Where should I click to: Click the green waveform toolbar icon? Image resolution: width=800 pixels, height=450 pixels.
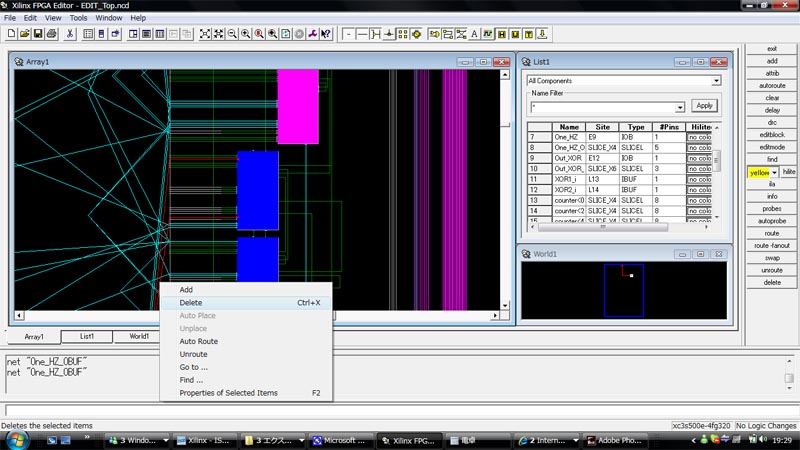(488, 34)
